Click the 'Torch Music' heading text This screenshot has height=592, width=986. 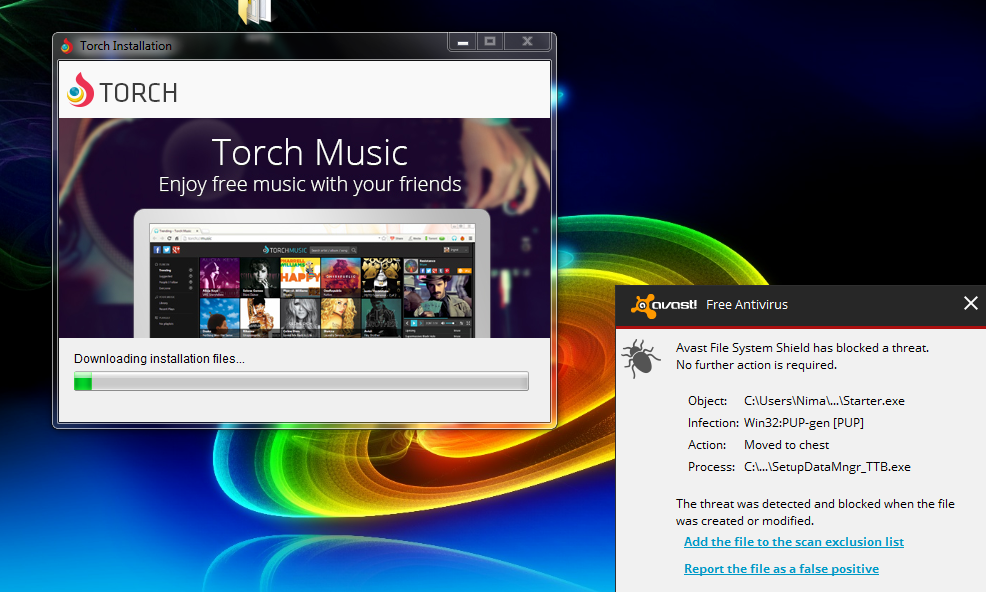pyautogui.click(x=310, y=153)
